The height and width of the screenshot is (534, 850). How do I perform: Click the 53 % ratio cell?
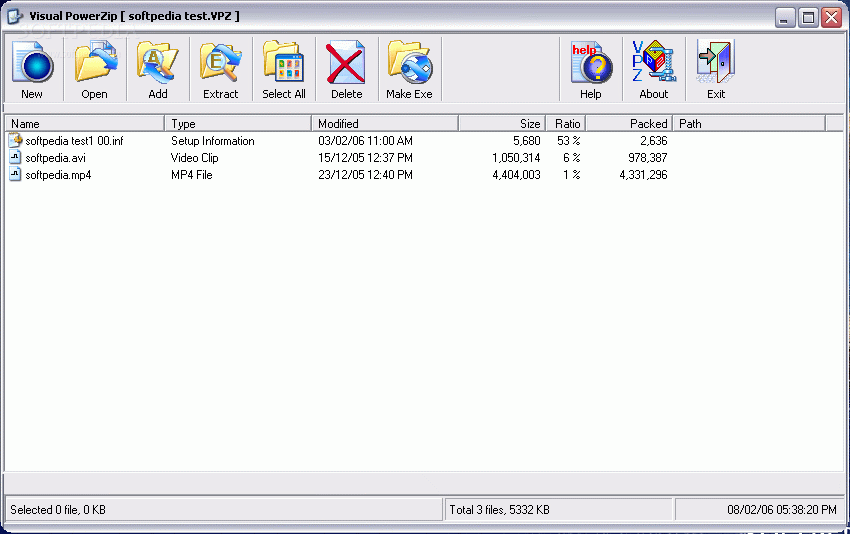pos(569,141)
